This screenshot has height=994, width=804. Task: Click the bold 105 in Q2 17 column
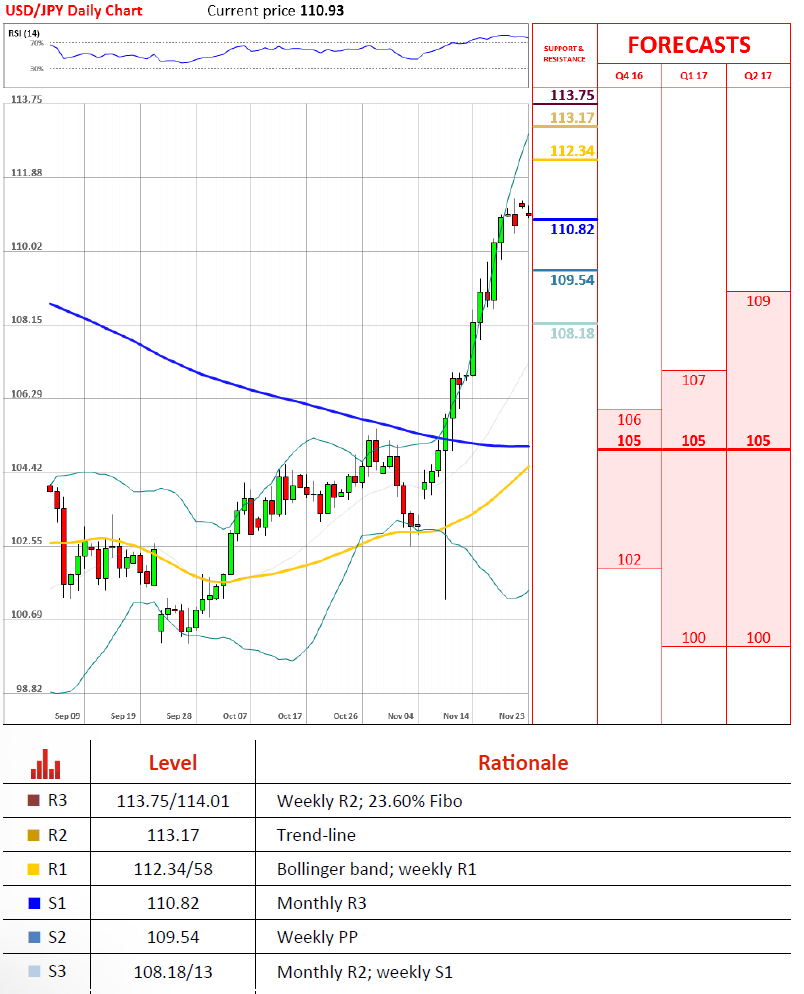pyautogui.click(x=758, y=441)
